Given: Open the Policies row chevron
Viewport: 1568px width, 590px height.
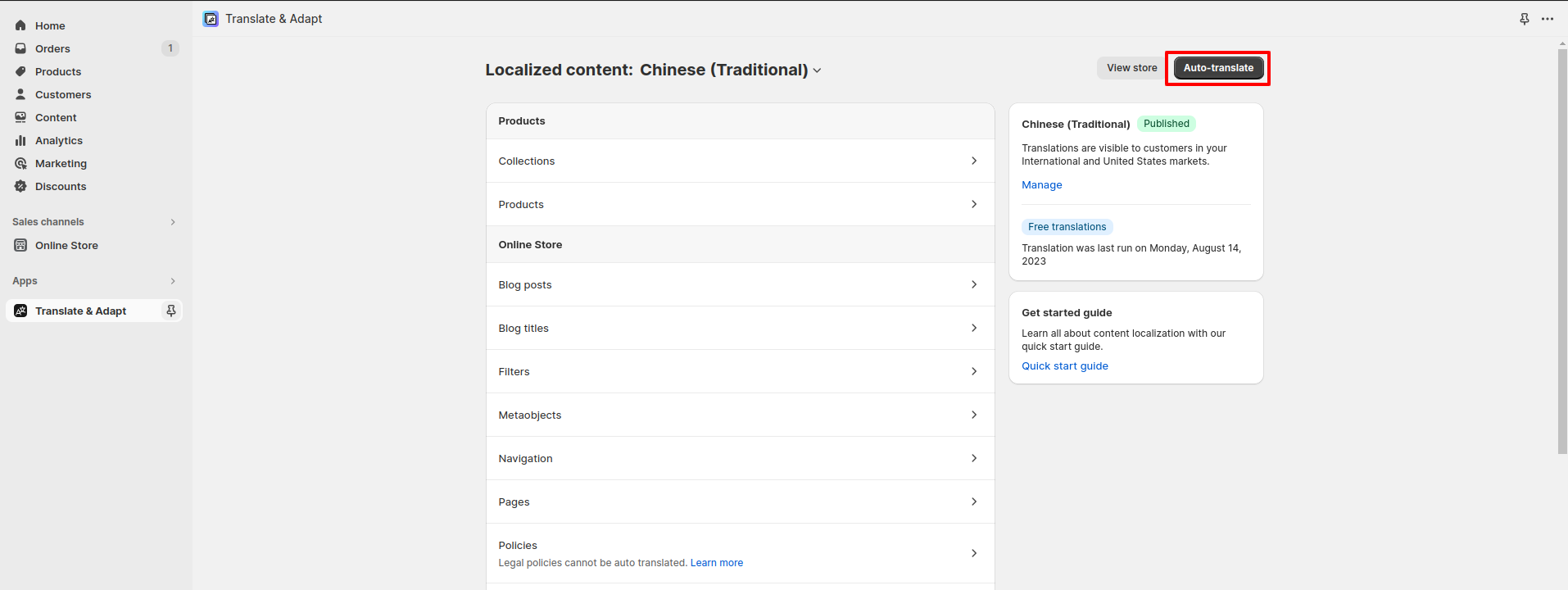Looking at the screenshot, I should [974, 553].
